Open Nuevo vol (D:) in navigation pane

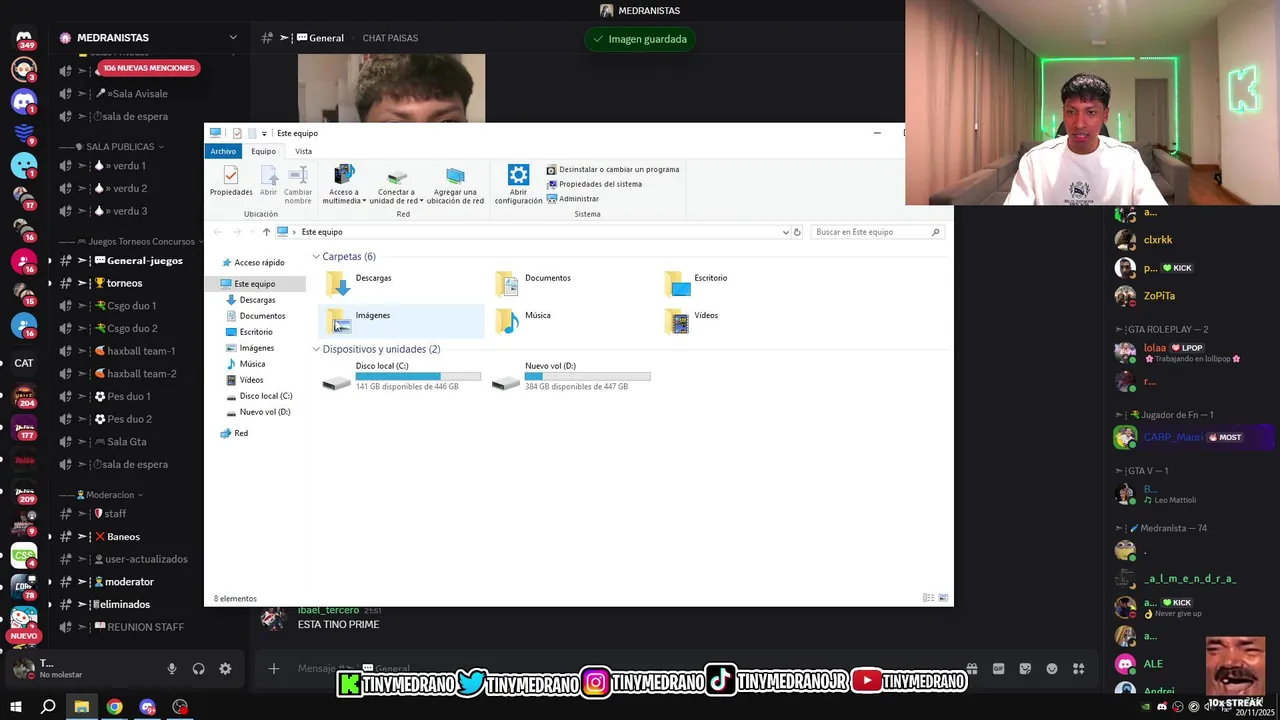[x=258, y=412]
